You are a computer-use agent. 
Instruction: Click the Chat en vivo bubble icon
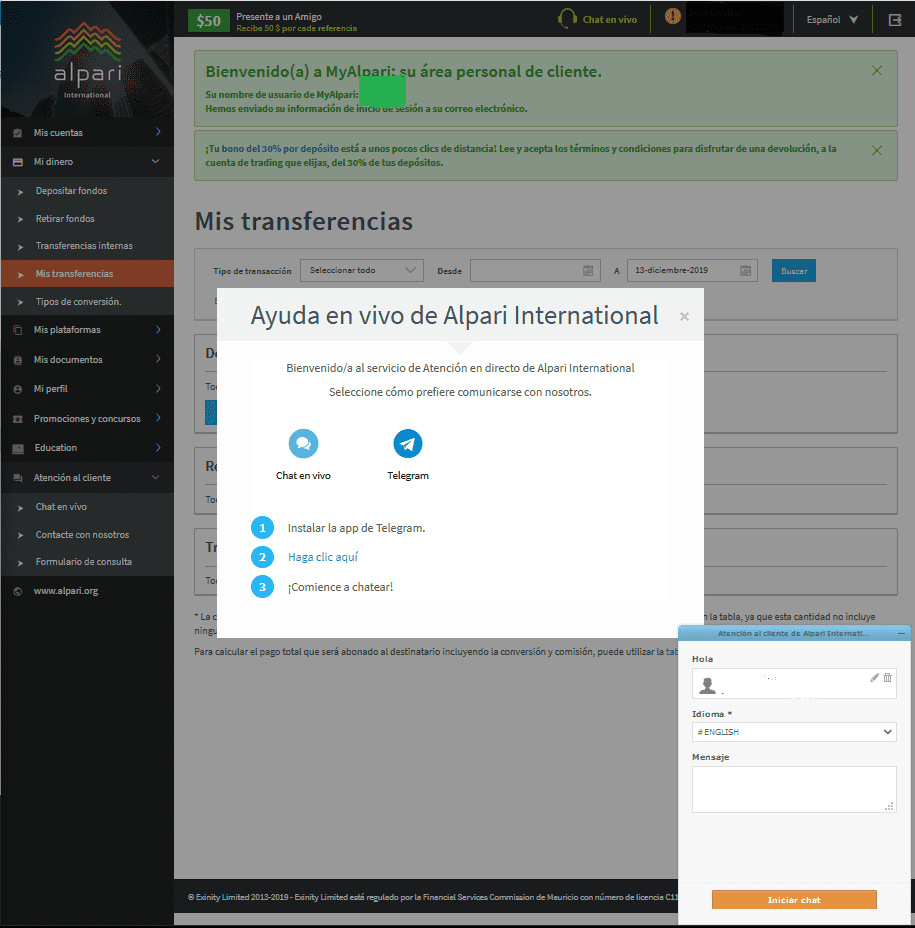tap(303, 444)
